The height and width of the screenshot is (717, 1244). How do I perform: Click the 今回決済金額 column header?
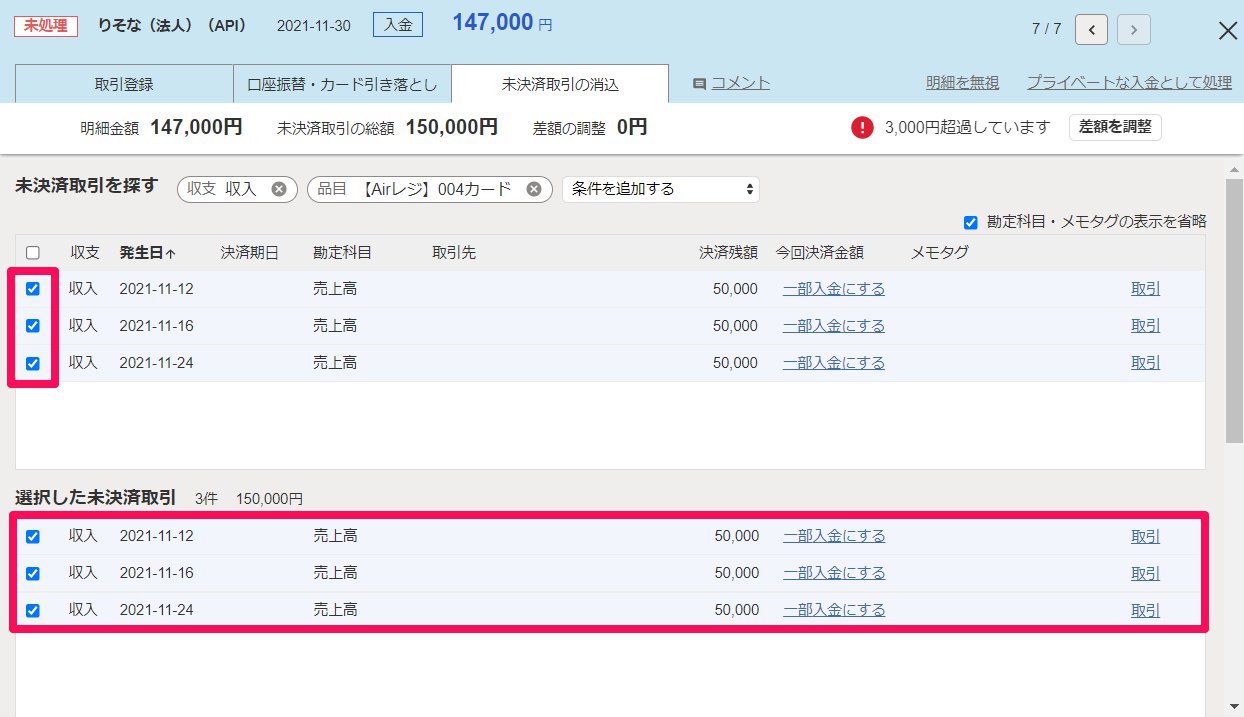(x=820, y=253)
